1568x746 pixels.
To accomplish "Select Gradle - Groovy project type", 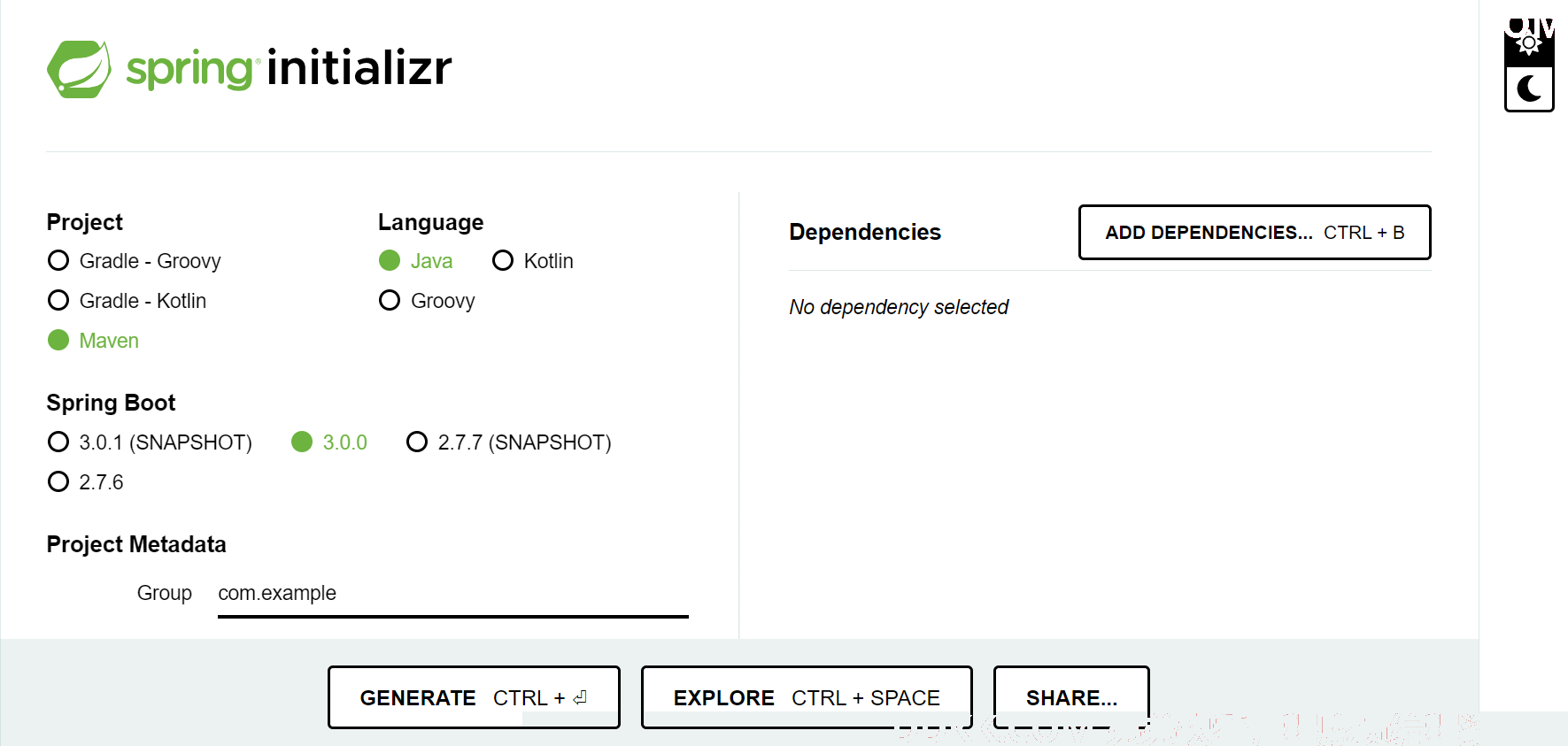I will click(x=134, y=261).
